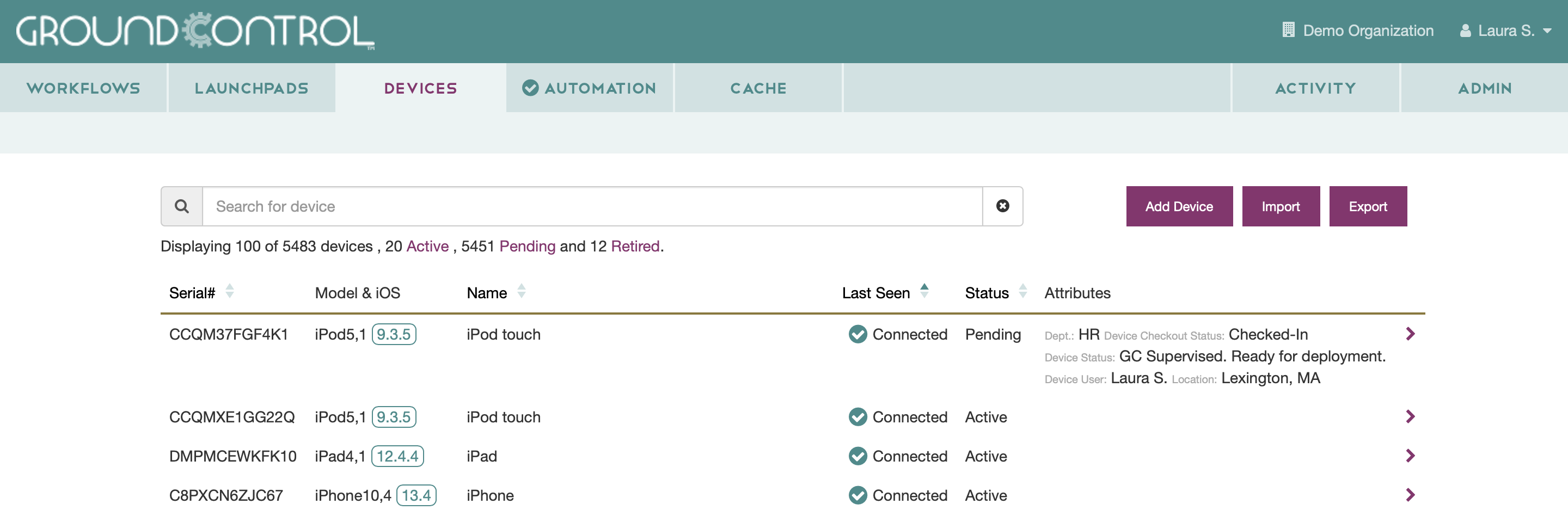
Task: Click the Add Device button
Action: pos(1179,206)
